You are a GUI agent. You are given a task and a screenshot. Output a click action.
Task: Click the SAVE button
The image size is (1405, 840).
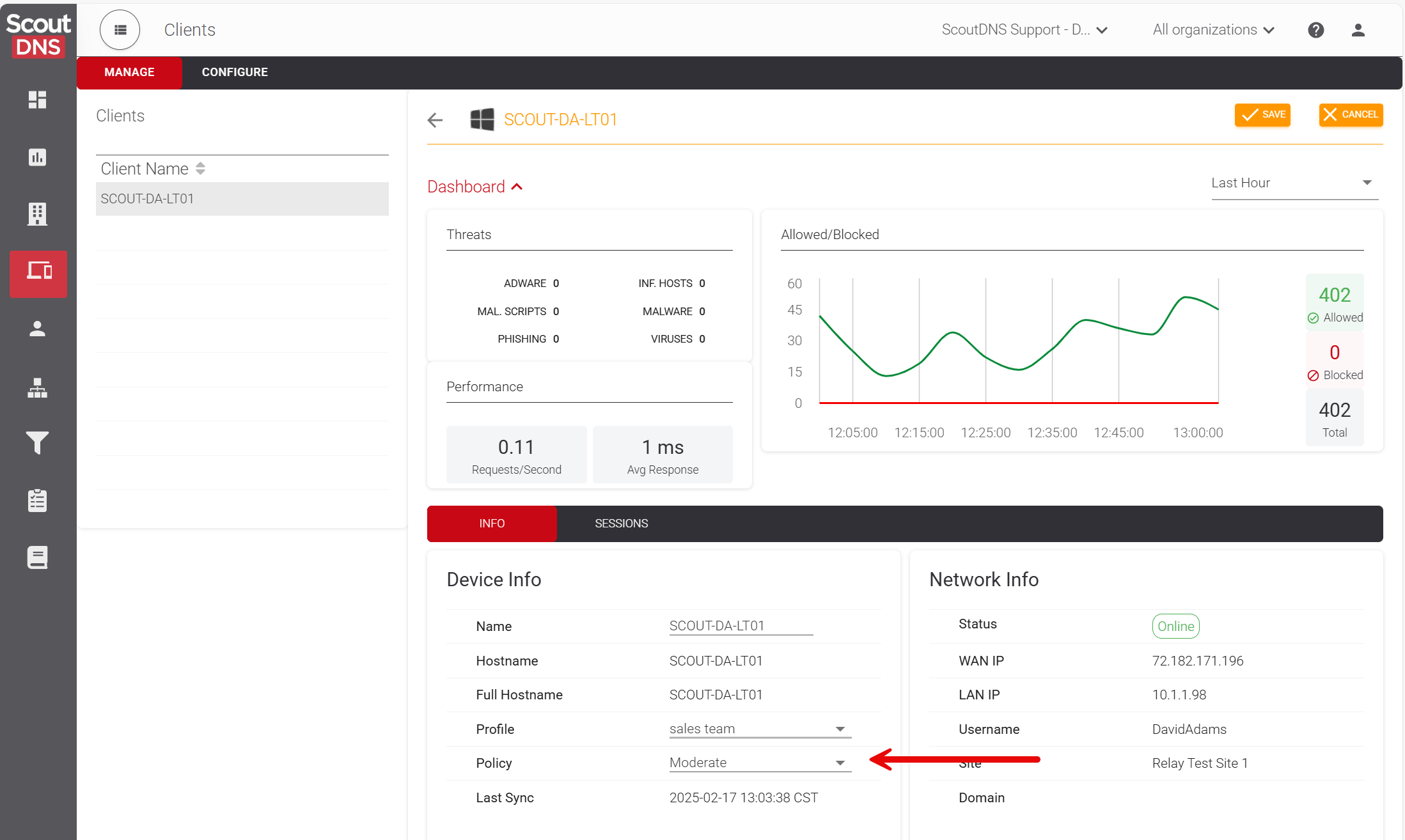tap(1262, 115)
